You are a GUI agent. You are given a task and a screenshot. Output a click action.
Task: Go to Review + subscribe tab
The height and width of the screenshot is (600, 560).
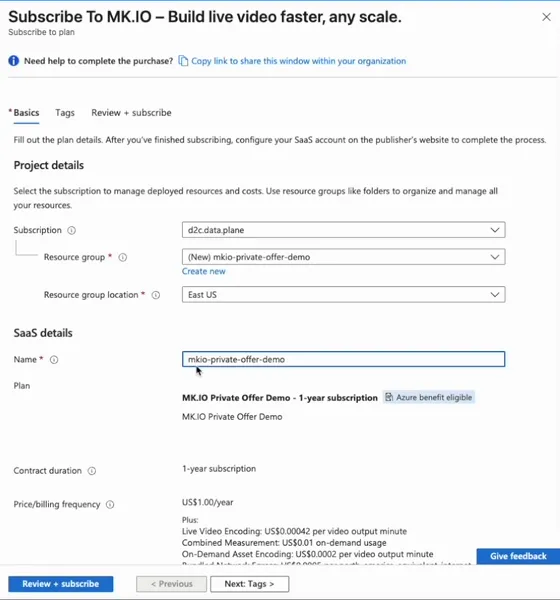(x=131, y=113)
